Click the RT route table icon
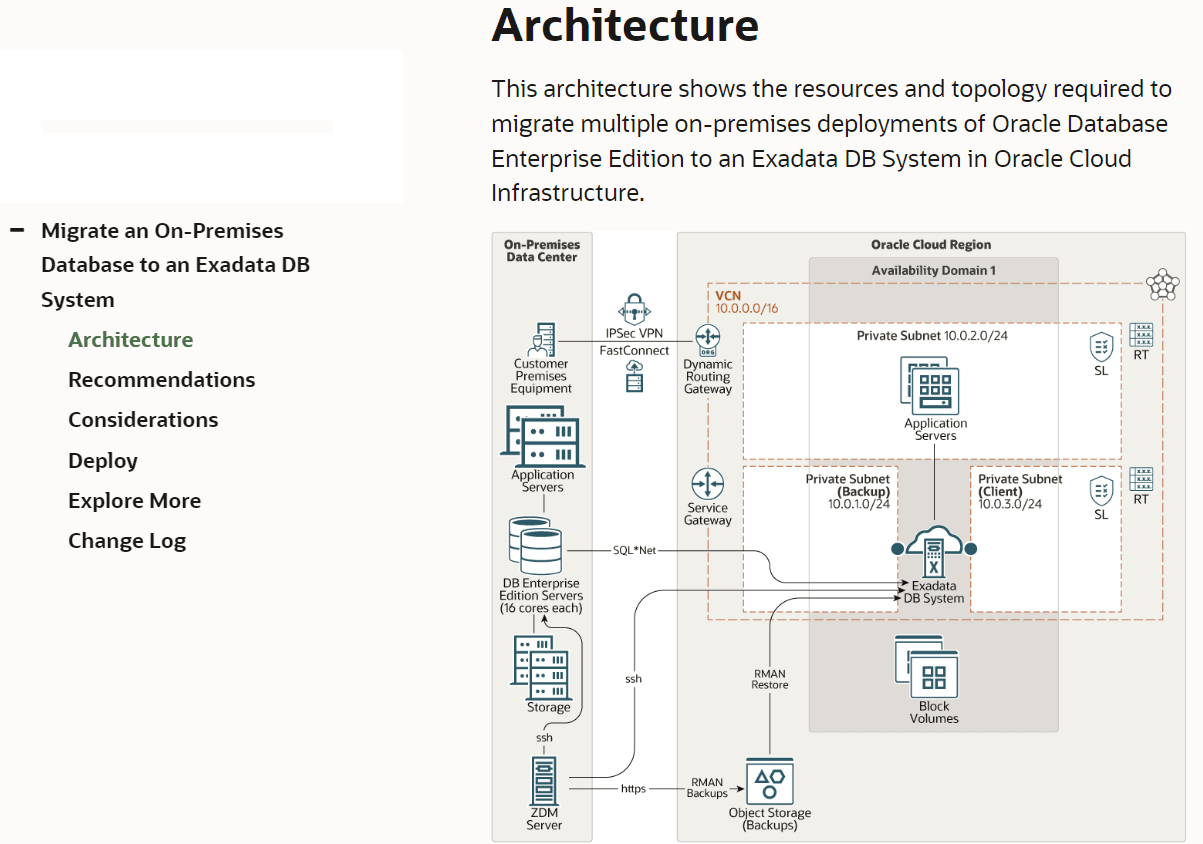The height and width of the screenshot is (844, 1203). click(x=1140, y=336)
